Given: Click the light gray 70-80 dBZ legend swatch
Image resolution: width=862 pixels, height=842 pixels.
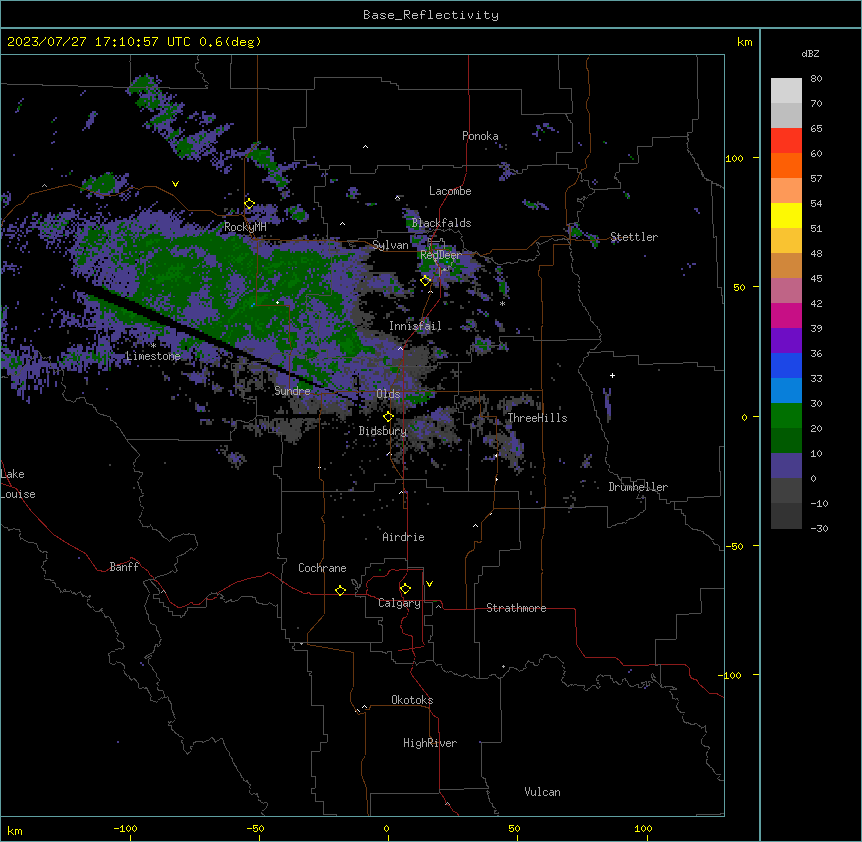Looking at the screenshot, I should click(786, 91).
